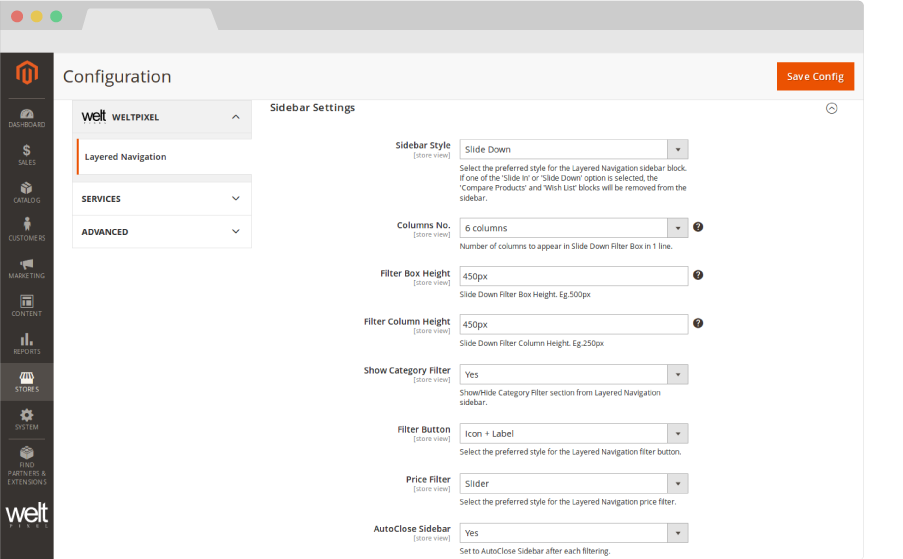Open the Show Category Filter dropdown

tap(573, 374)
